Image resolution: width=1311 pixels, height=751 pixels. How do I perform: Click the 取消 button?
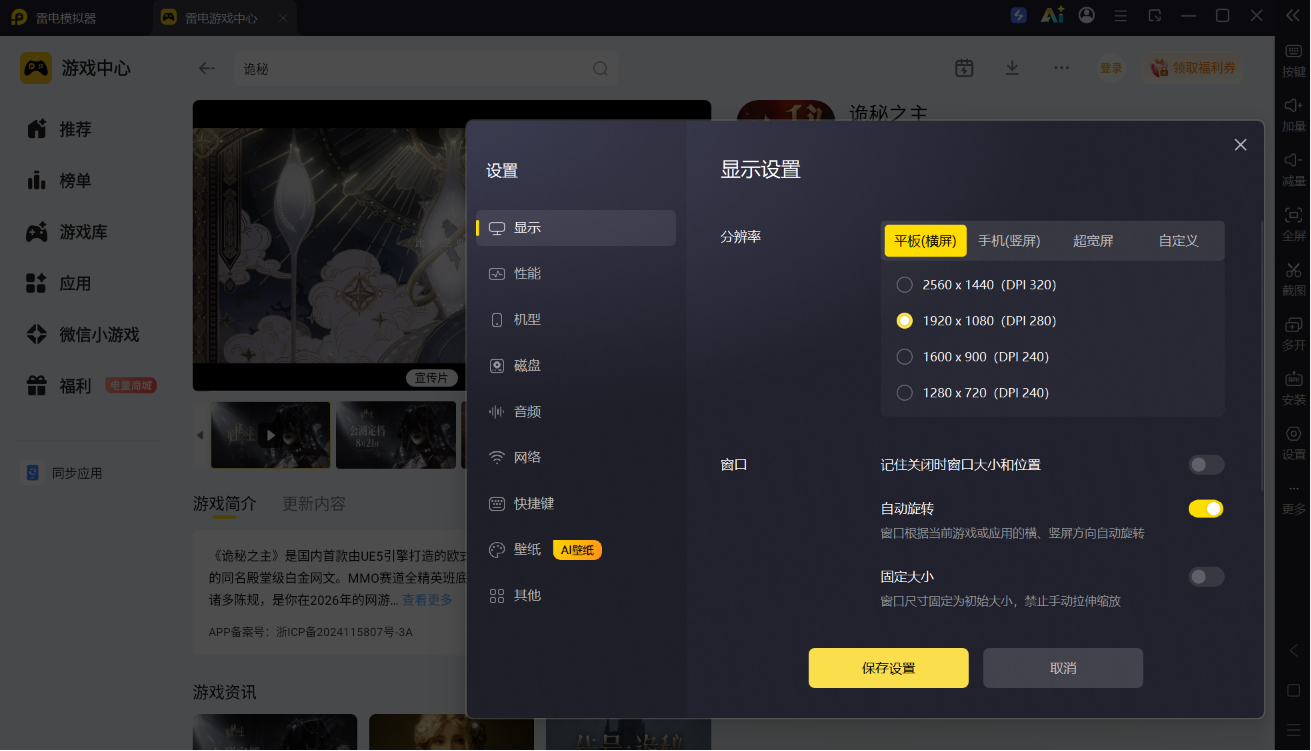[x=1063, y=668]
